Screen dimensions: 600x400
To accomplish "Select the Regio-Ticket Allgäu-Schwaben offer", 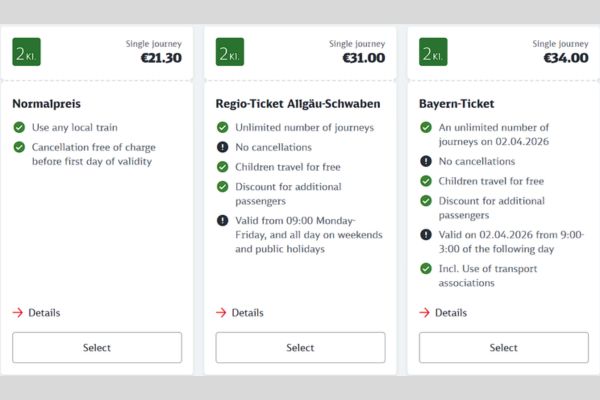I will coord(300,348).
